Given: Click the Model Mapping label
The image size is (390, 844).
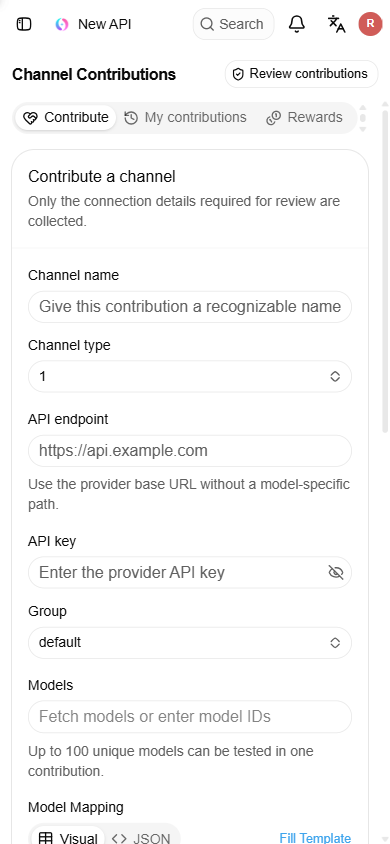Looking at the screenshot, I should pos(76,807).
